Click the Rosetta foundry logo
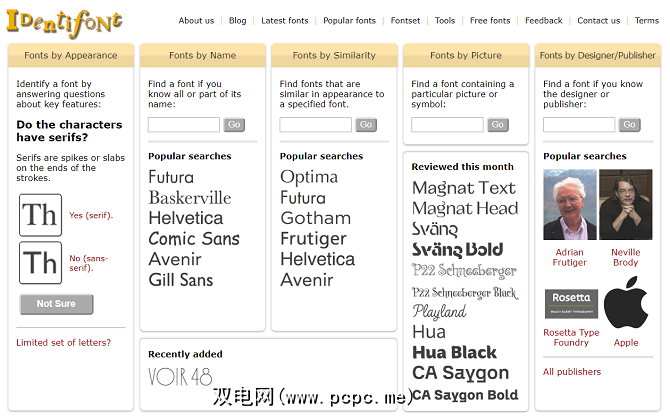Image resolution: width=670 pixels, height=420 pixels. click(571, 304)
